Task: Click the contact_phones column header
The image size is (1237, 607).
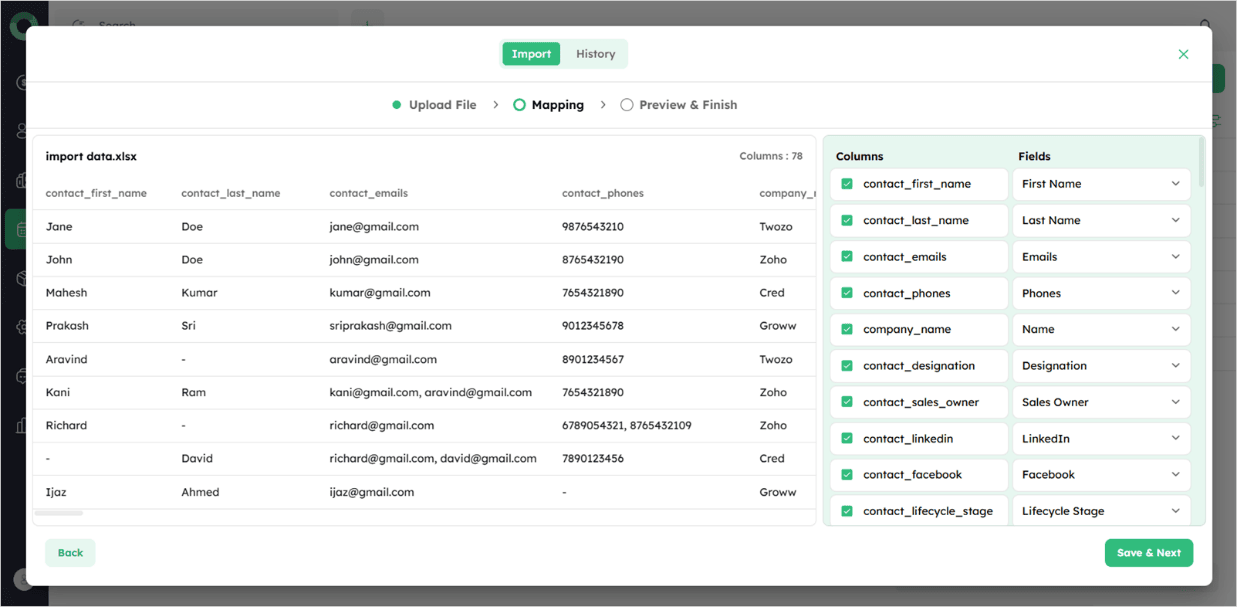Action: (x=602, y=193)
